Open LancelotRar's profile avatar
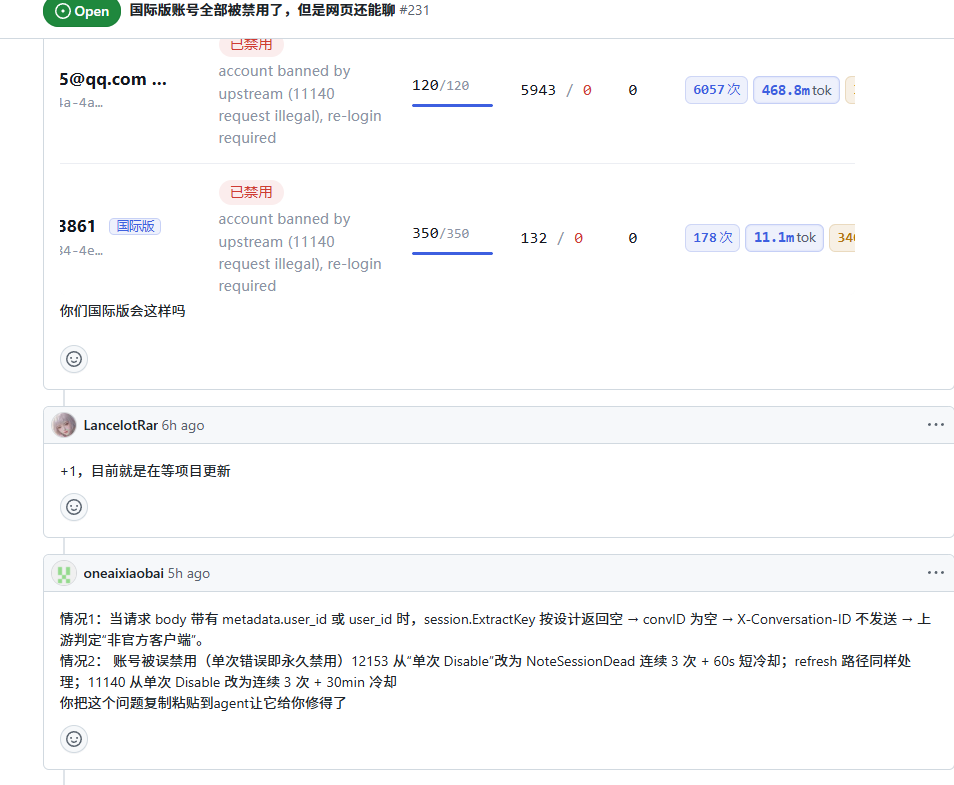 tap(64, 425)
